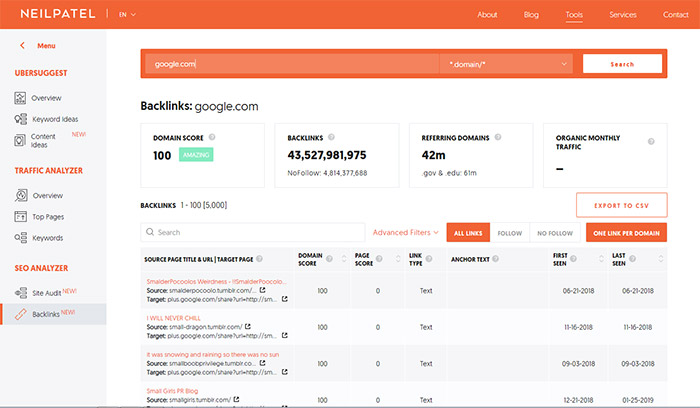The width and height of the screenshot is (700, 408).
Task: Open external link icon of first row's Target URL
Action: point(284,299)
